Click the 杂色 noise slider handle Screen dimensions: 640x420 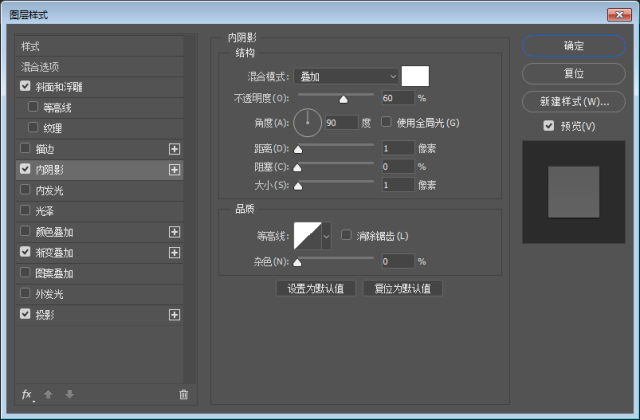tap(298, 262)
